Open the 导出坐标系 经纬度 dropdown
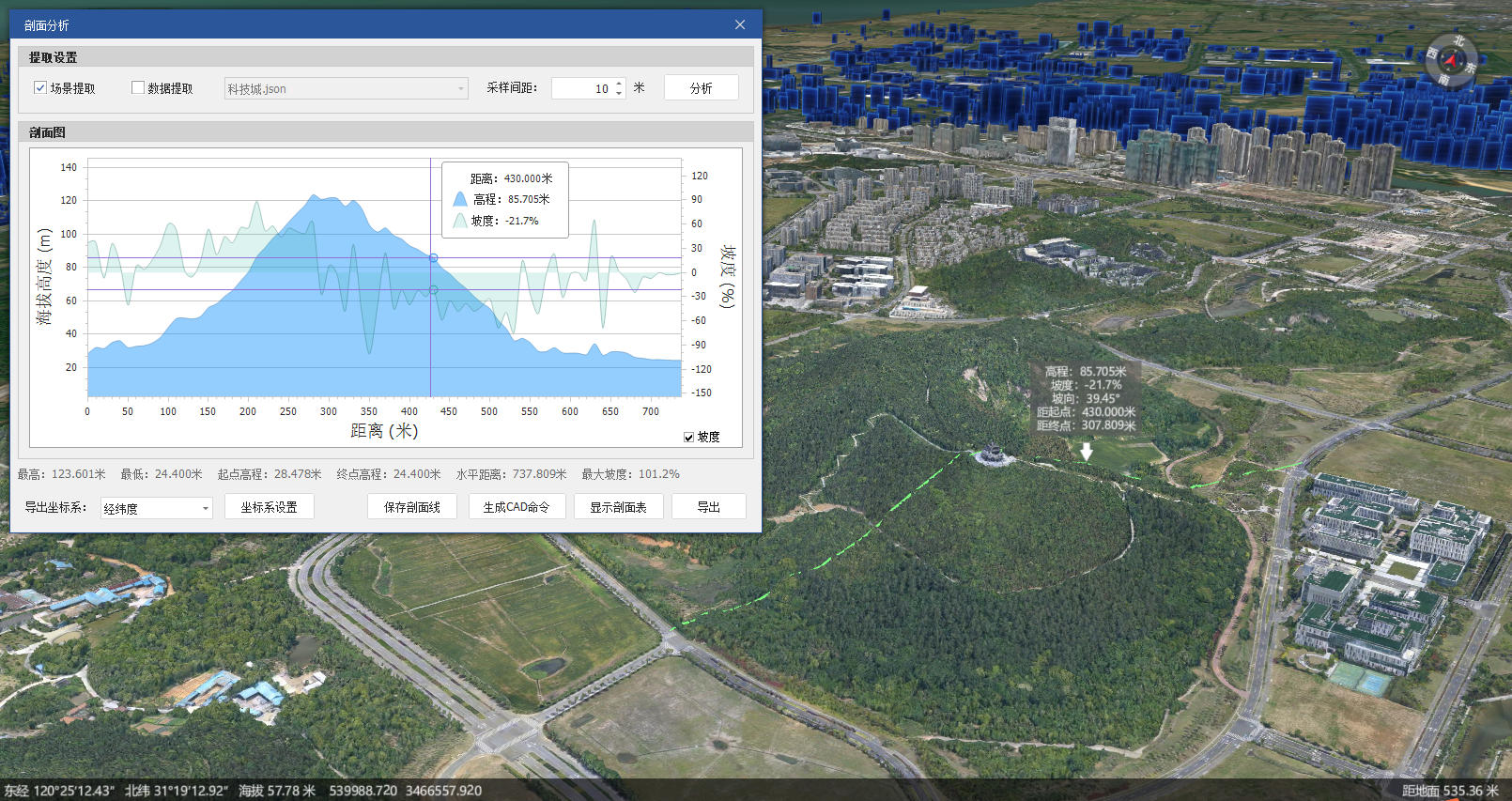This screenshot has height=801, width=1512. click(157, 508)
